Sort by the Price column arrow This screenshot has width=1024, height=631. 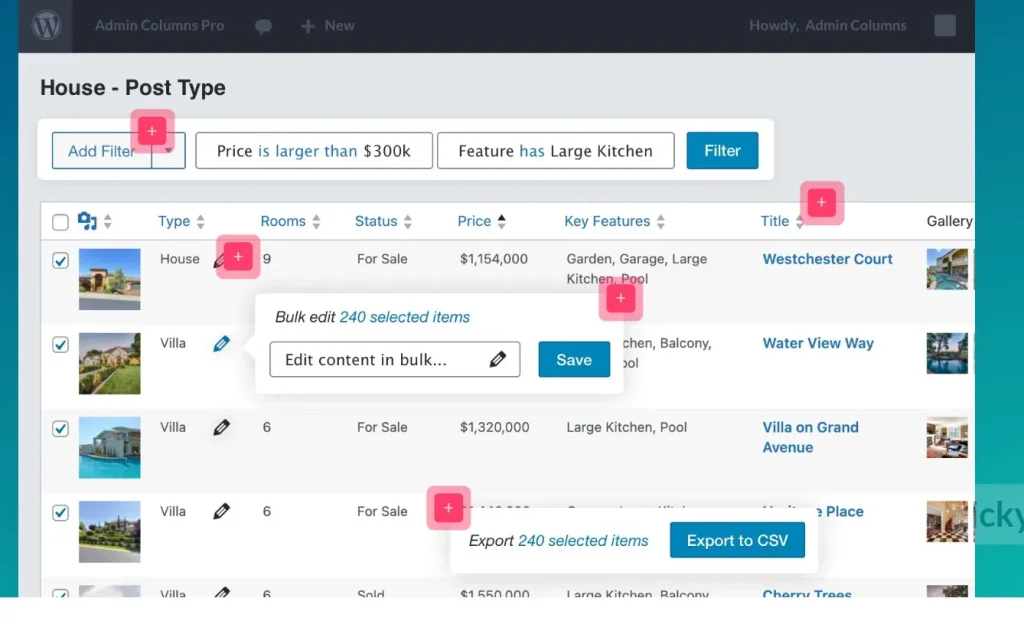pos(502,222)
